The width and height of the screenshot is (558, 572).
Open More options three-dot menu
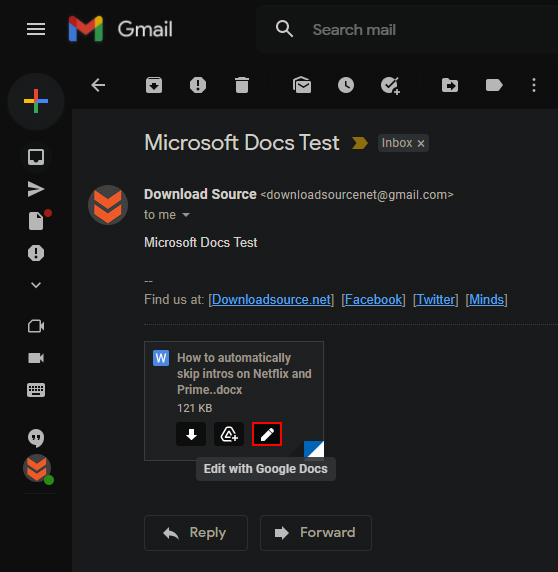534,85
